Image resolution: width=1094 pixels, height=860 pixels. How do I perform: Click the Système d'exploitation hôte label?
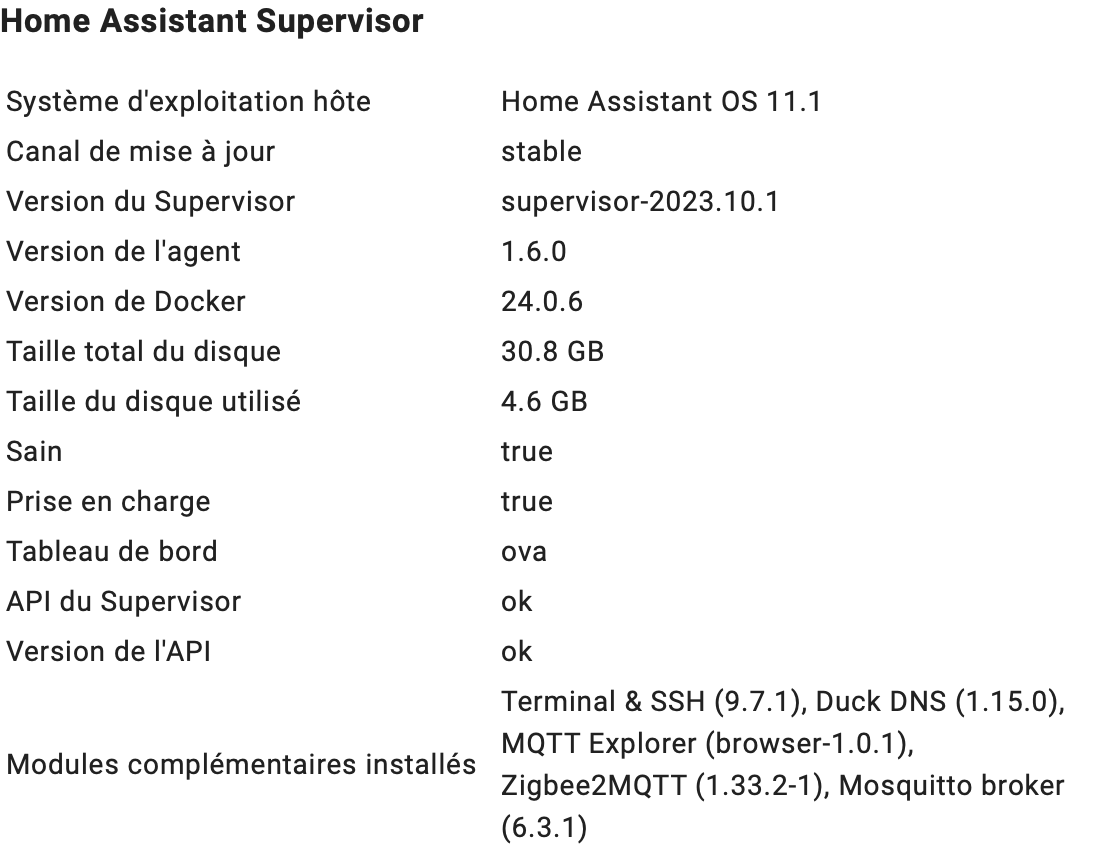[x=188, y=103]
